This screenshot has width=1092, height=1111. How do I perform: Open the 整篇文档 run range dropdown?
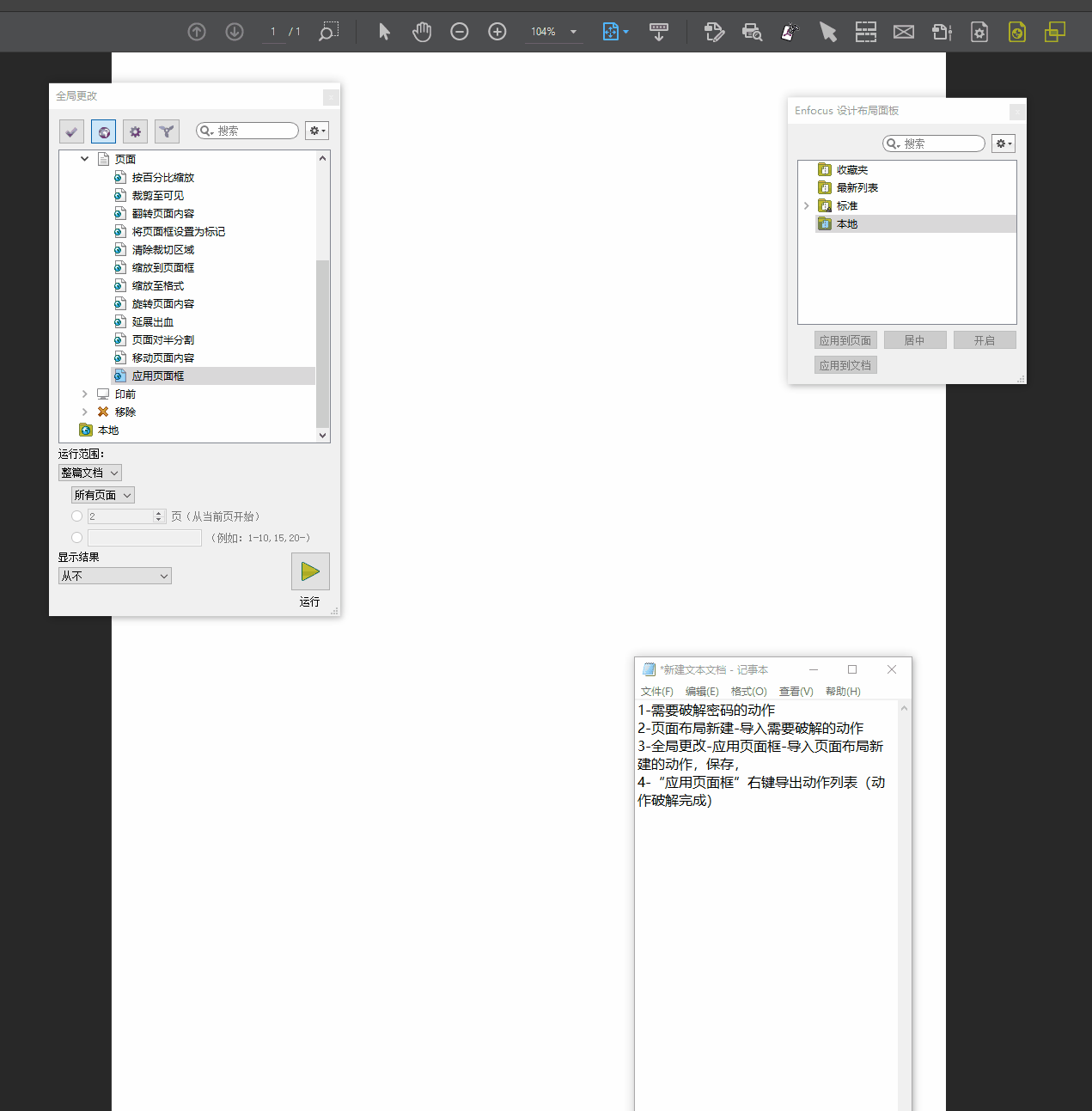(x=90, y=473)
